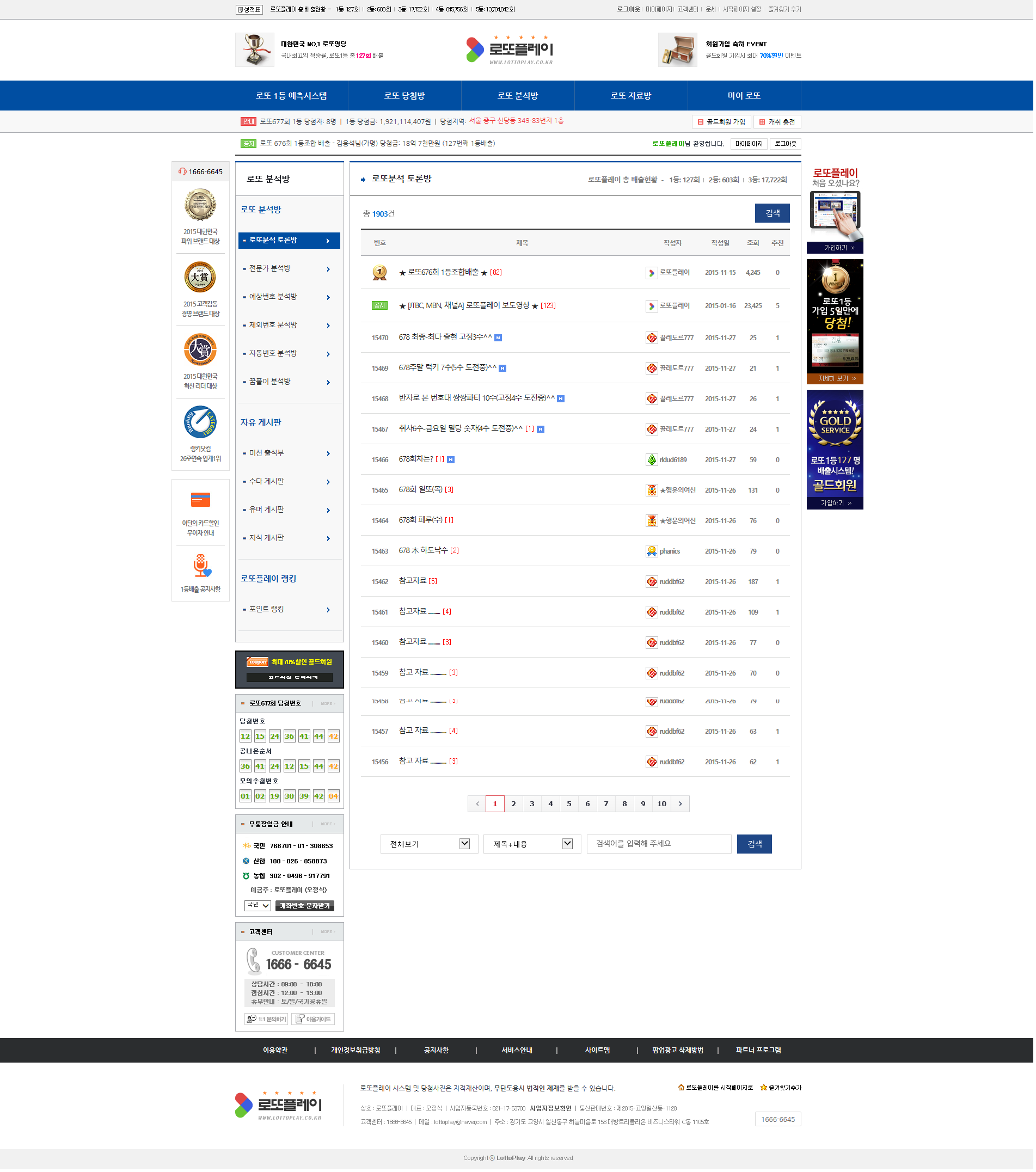Image resolution: width=1036 pixels, height=1172 pixels.
Task: Click the treasure chest event icon
Action: 678,50
